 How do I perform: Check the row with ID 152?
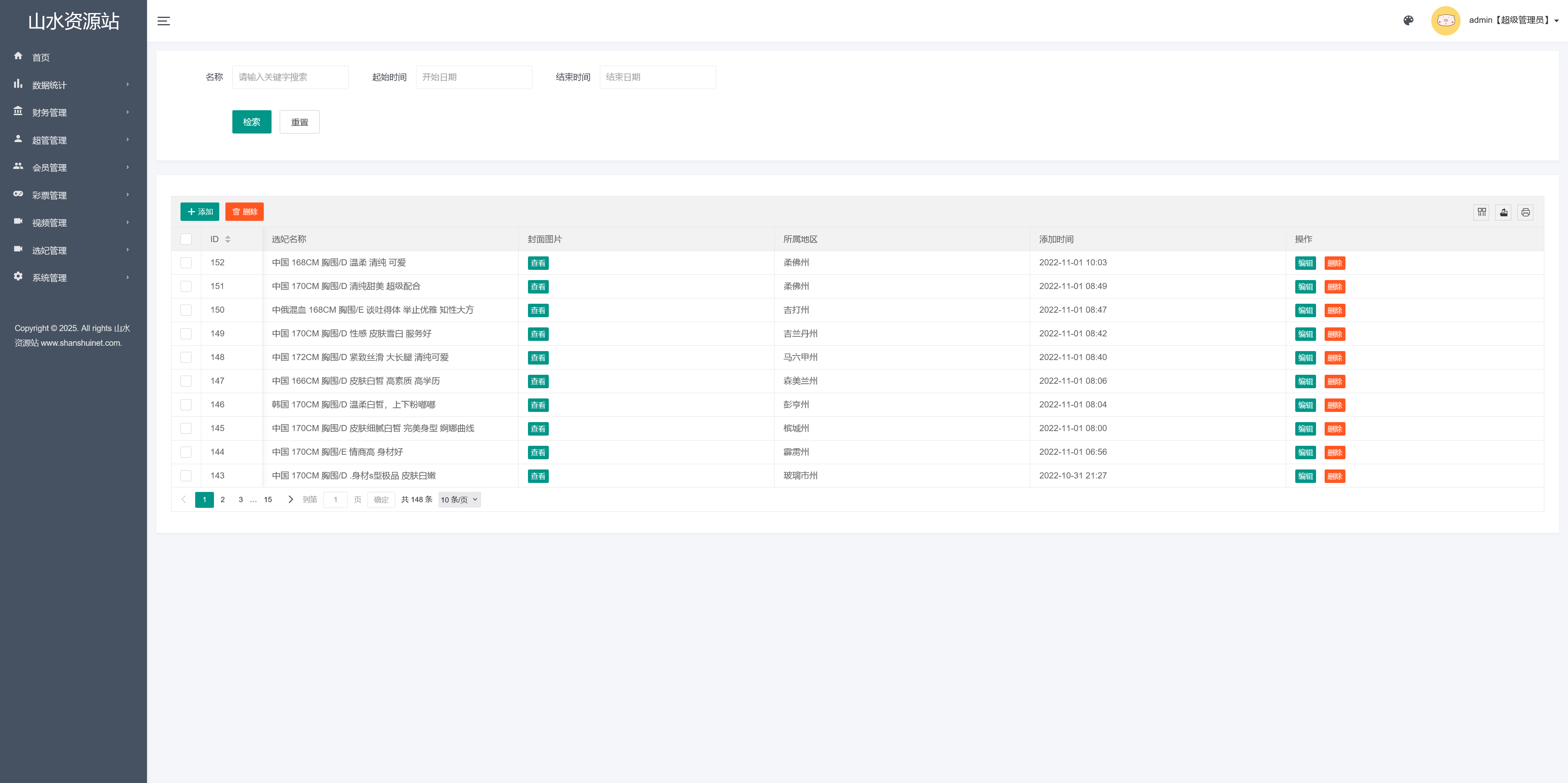186,263
